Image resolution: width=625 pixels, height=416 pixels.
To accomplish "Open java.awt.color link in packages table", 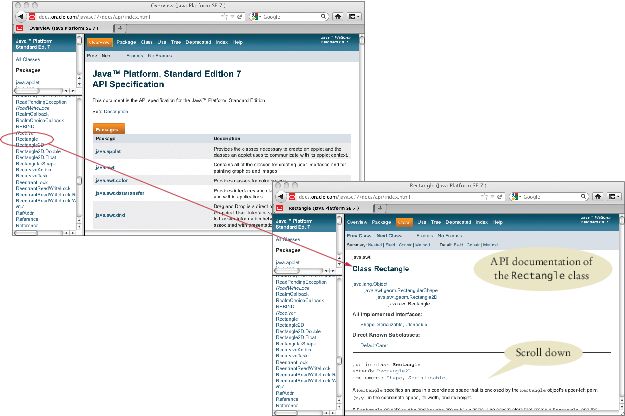I will (111, 181).
